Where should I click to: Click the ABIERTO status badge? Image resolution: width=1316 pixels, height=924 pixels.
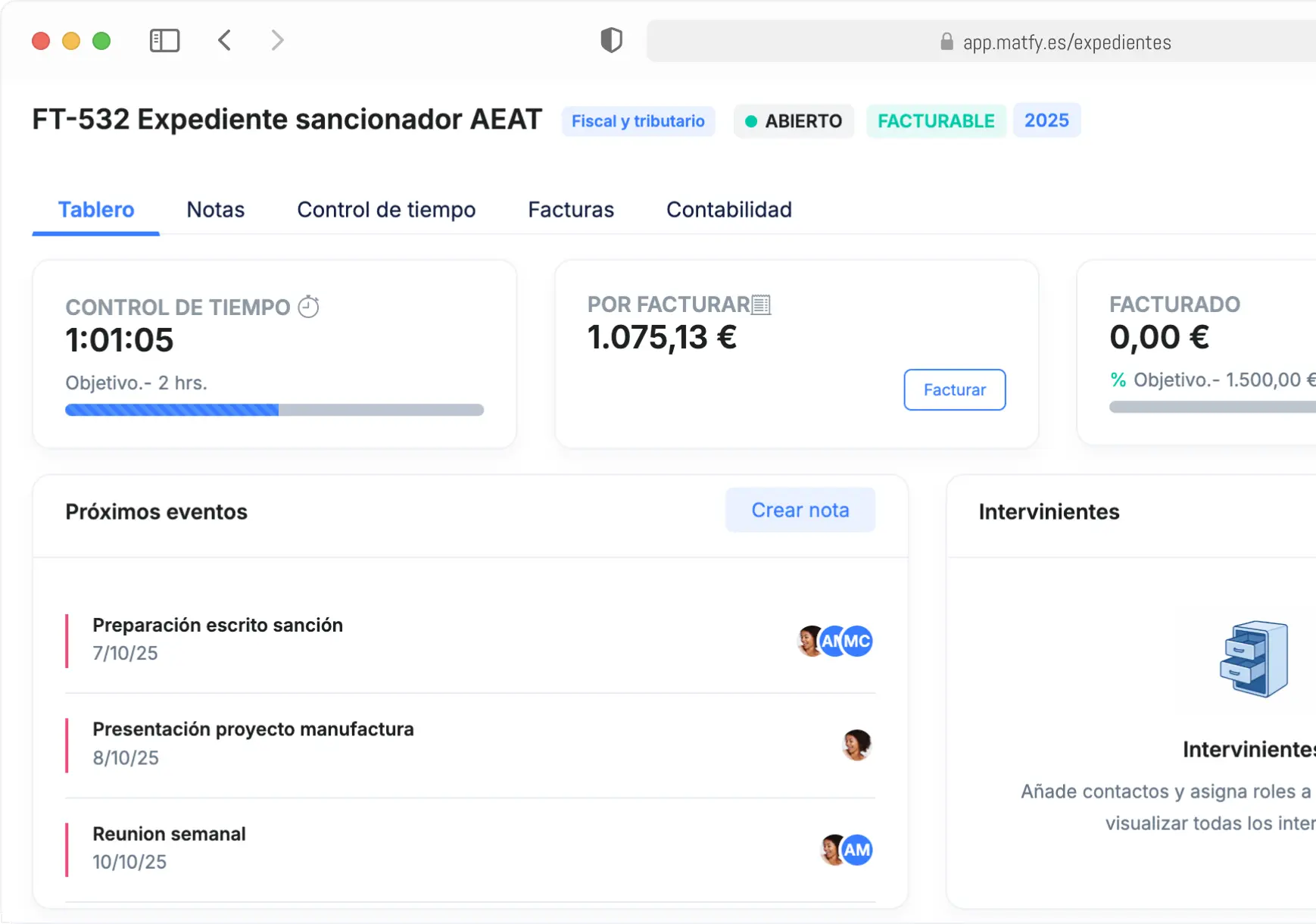tap(794, 121)
